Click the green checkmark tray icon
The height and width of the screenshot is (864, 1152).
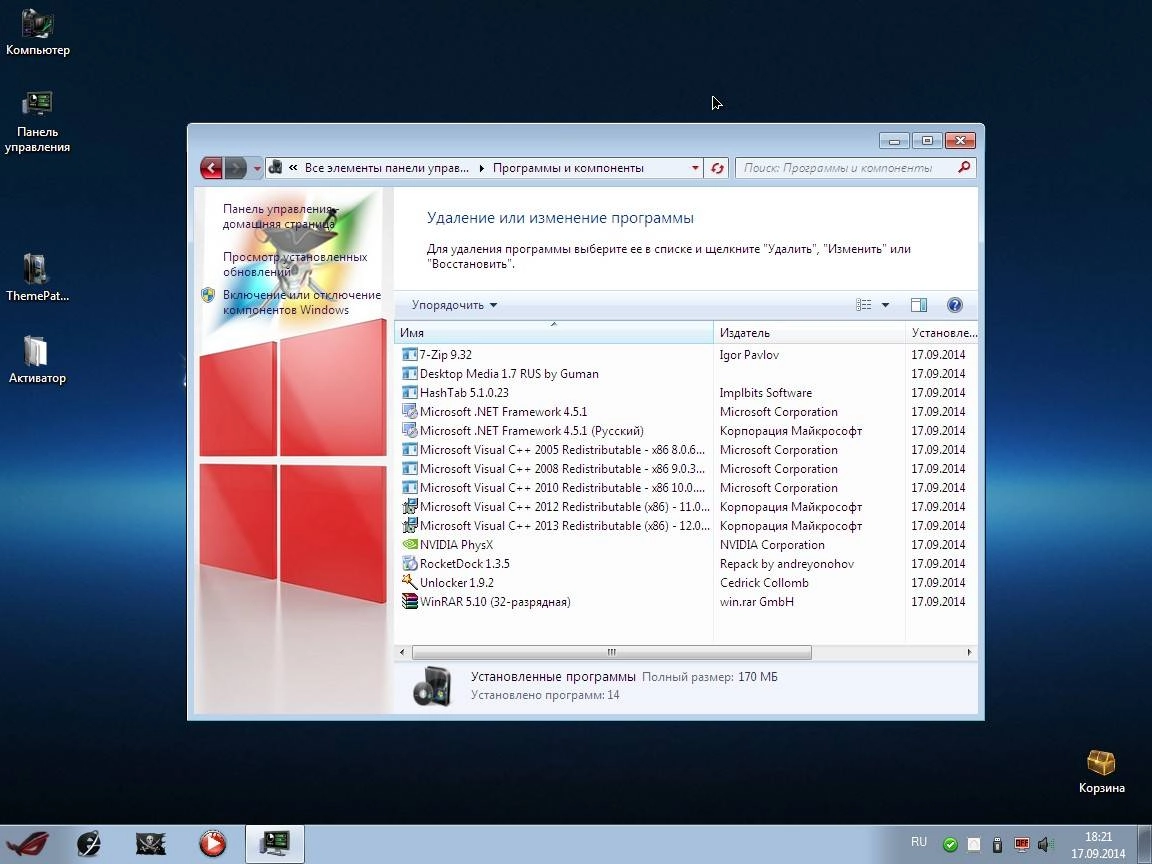[950, 843]
